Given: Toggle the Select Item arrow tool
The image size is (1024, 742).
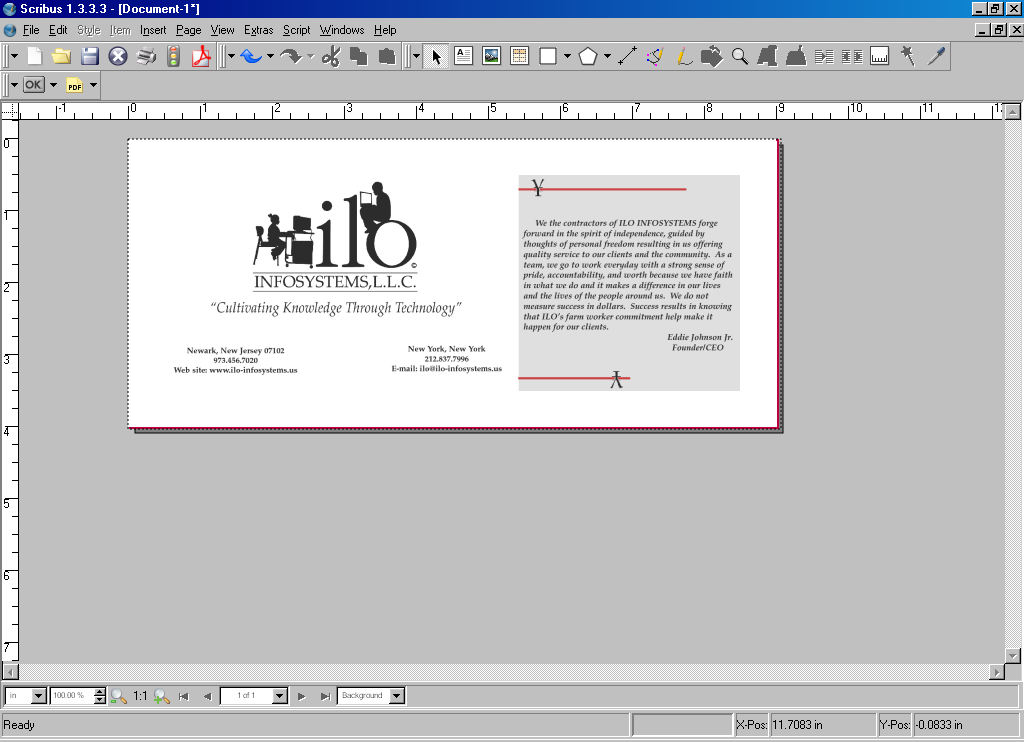Looking at the screenshot, I should pos(436,56).
